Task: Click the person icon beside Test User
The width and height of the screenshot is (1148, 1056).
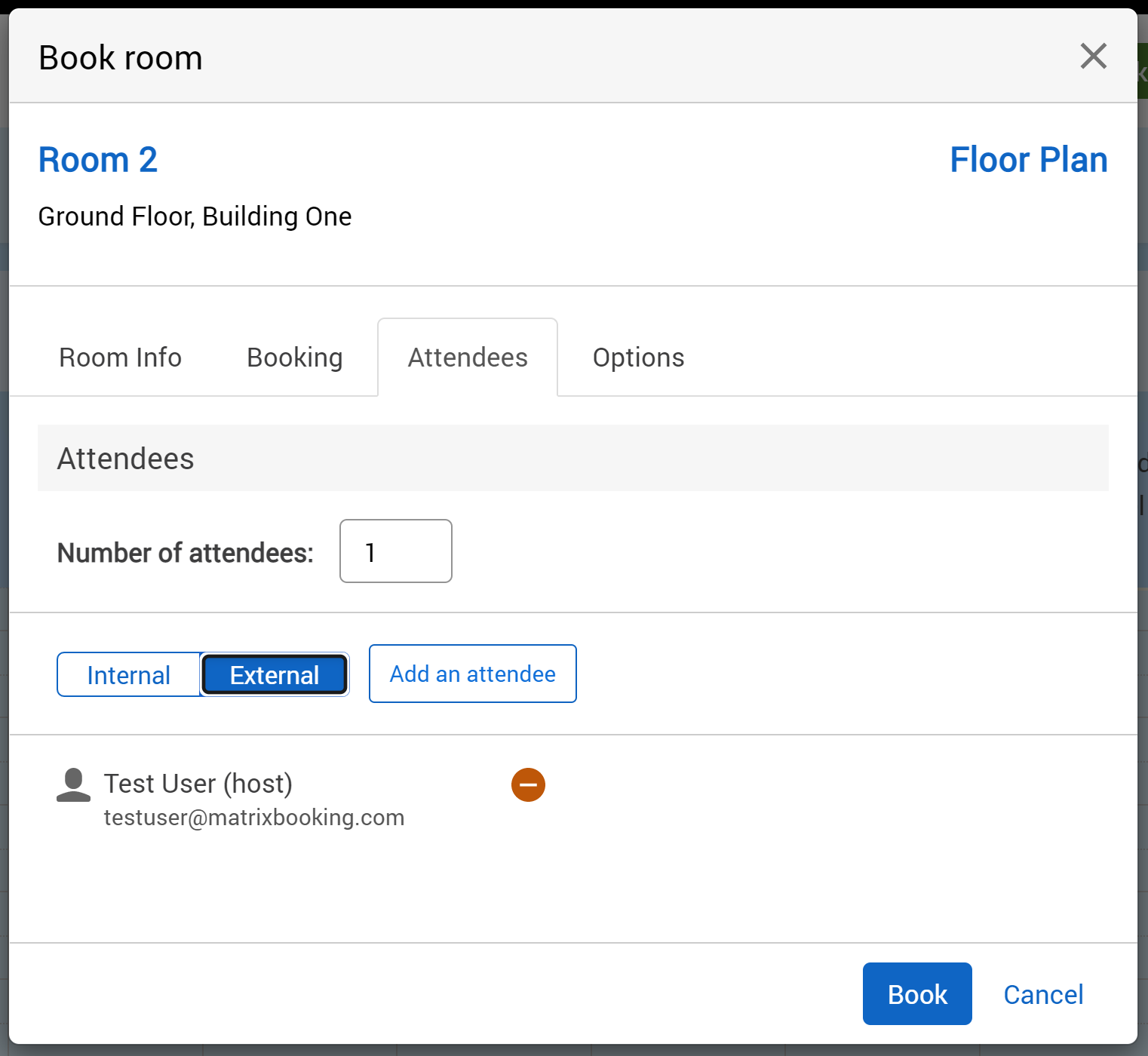Action: pos(73,785)
